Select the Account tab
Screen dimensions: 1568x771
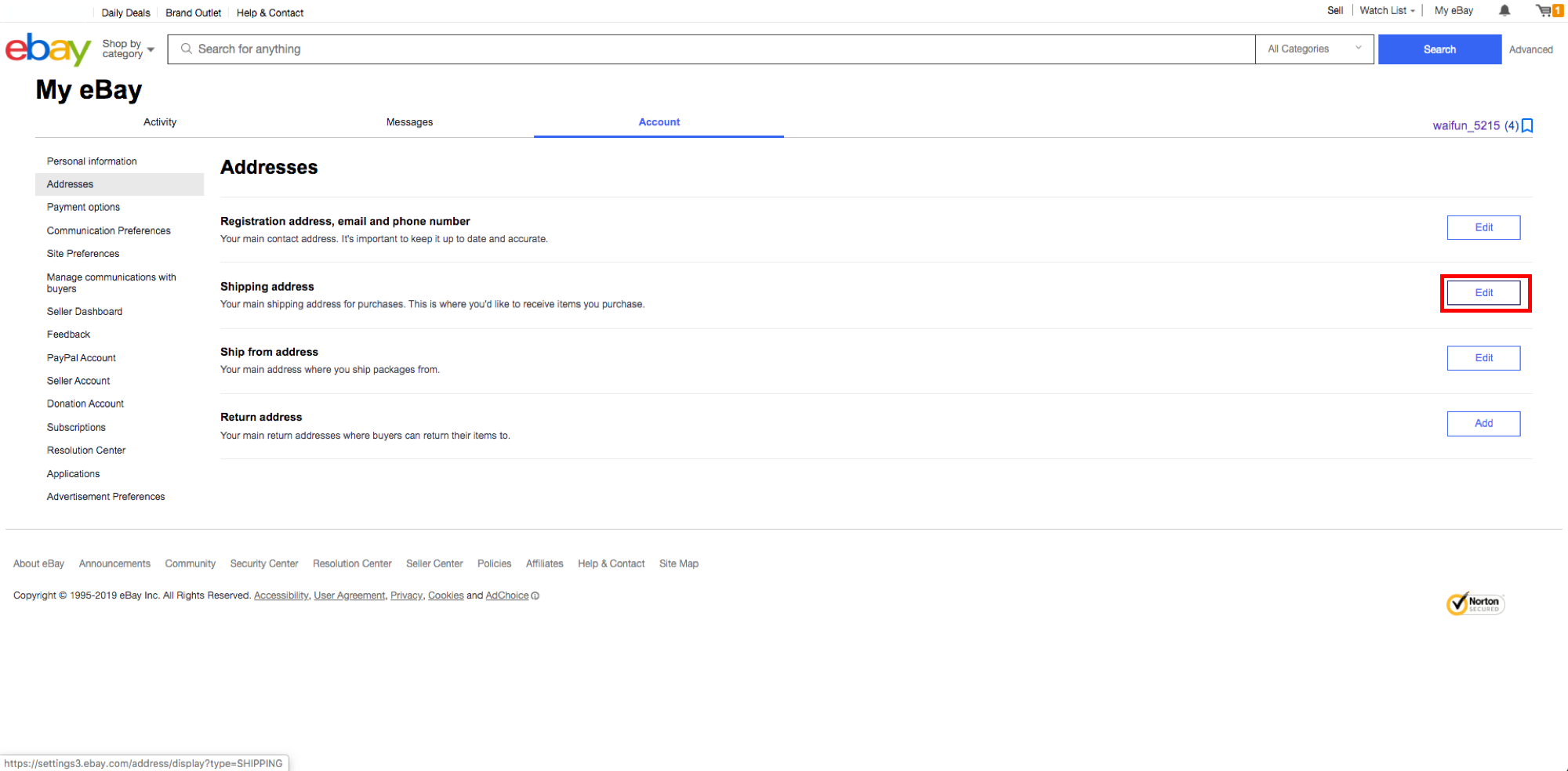coord(659,122)
